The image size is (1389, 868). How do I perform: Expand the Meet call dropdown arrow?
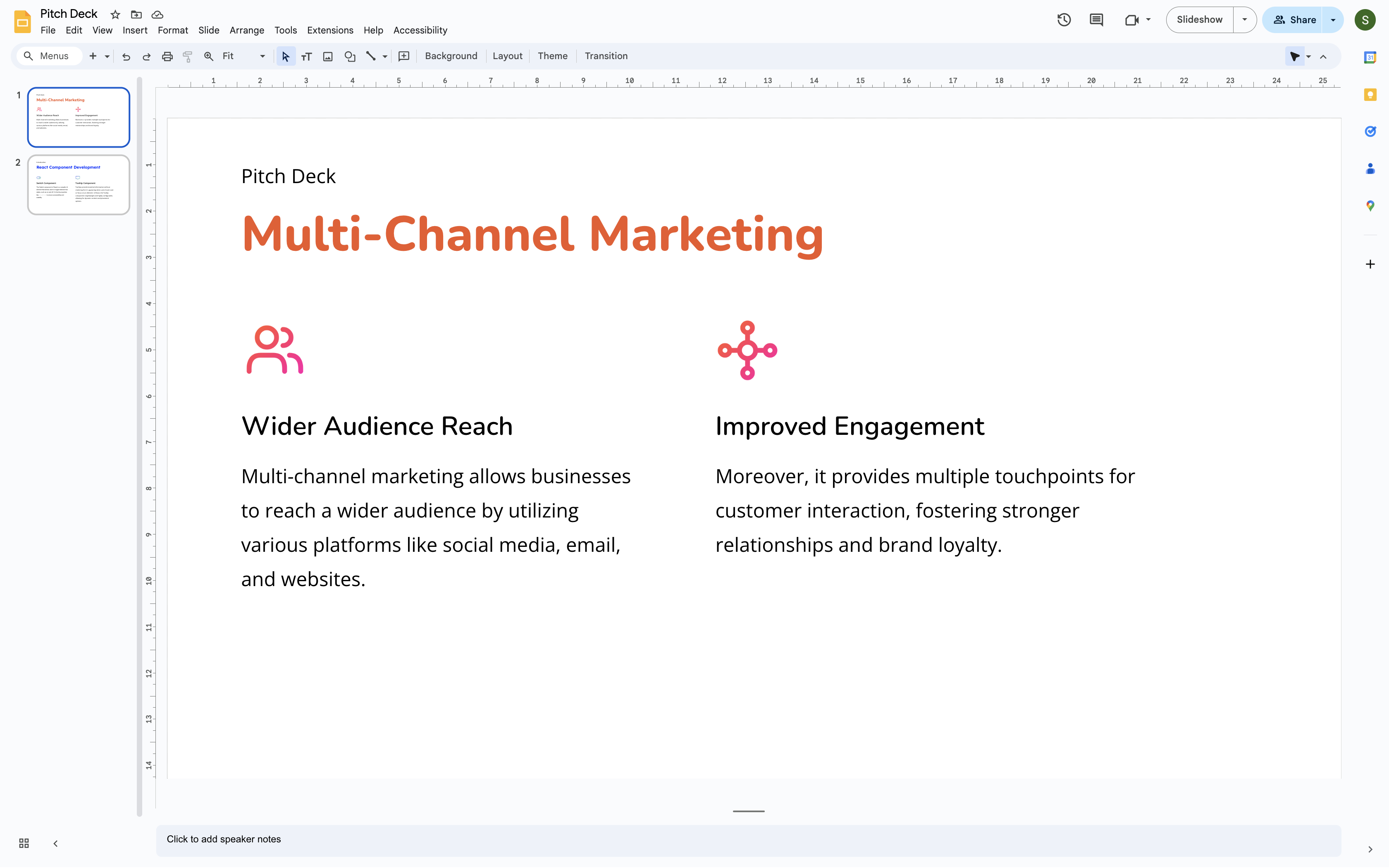click(1148, 19)
